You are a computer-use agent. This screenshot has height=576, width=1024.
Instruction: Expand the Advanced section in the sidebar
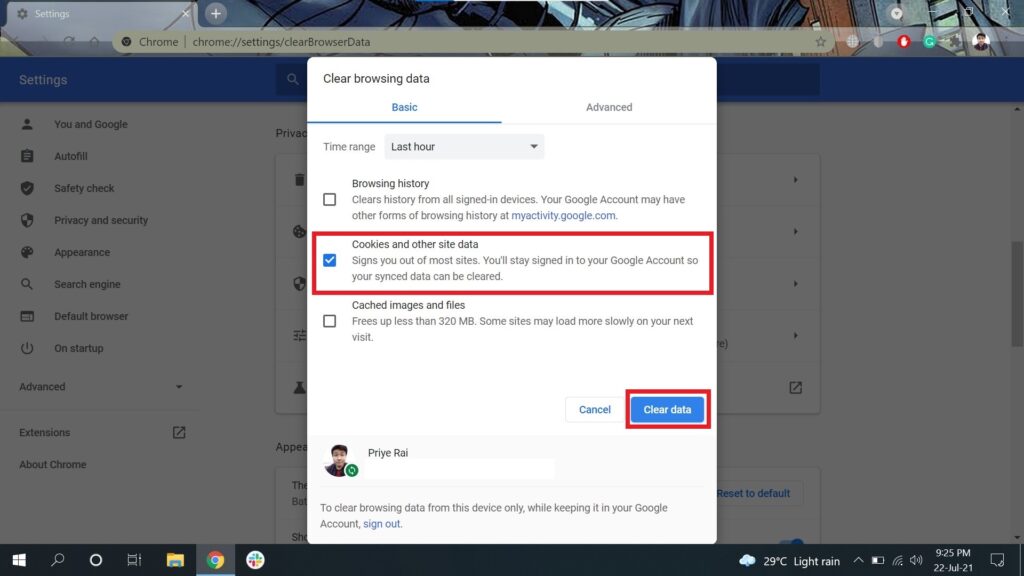point(100,387)
